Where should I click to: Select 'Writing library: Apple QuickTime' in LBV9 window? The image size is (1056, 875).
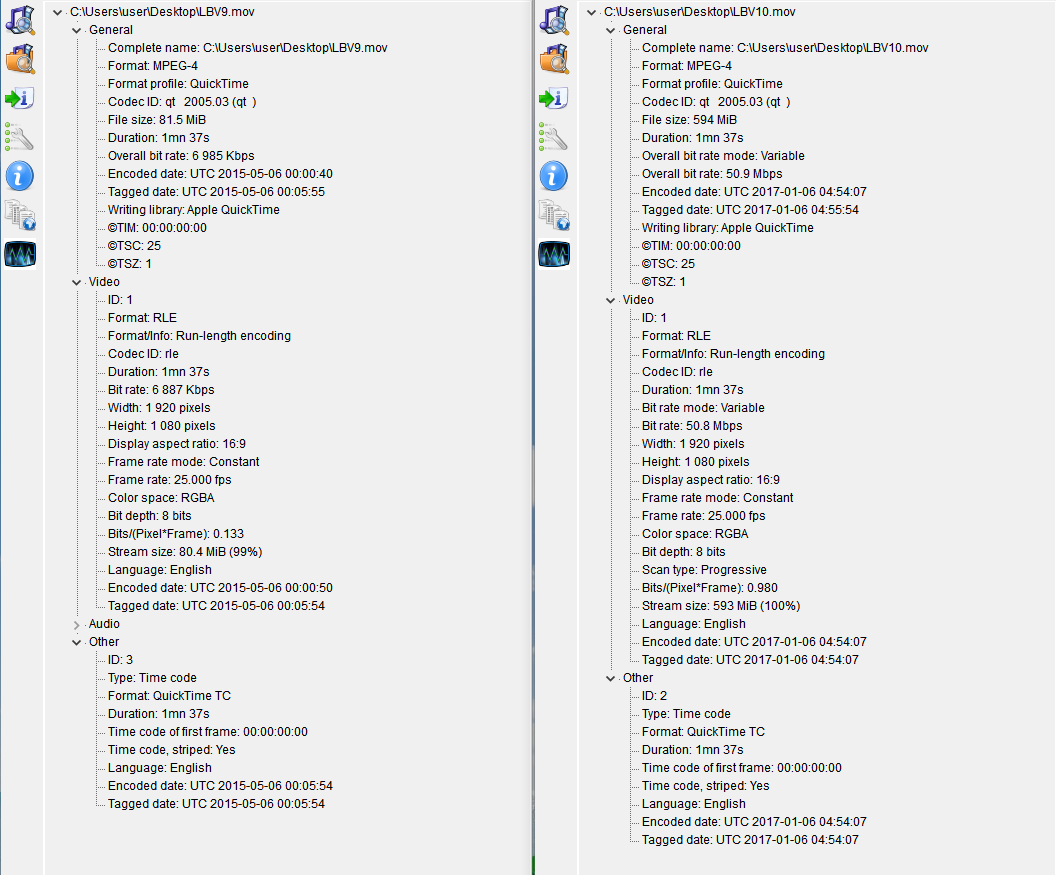click(194, 209)
